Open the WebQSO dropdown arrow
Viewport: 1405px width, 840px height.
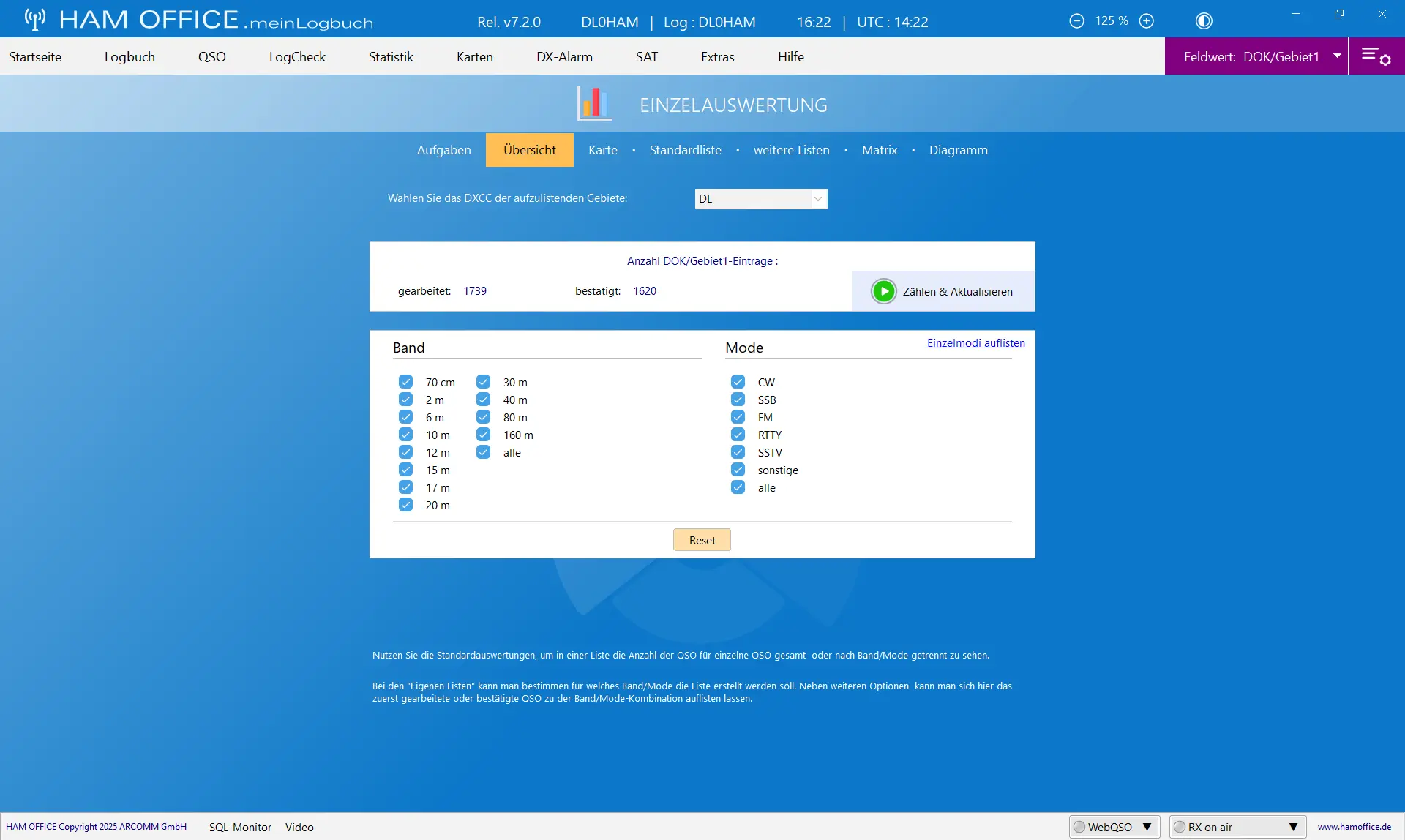tap(1147, 827)
